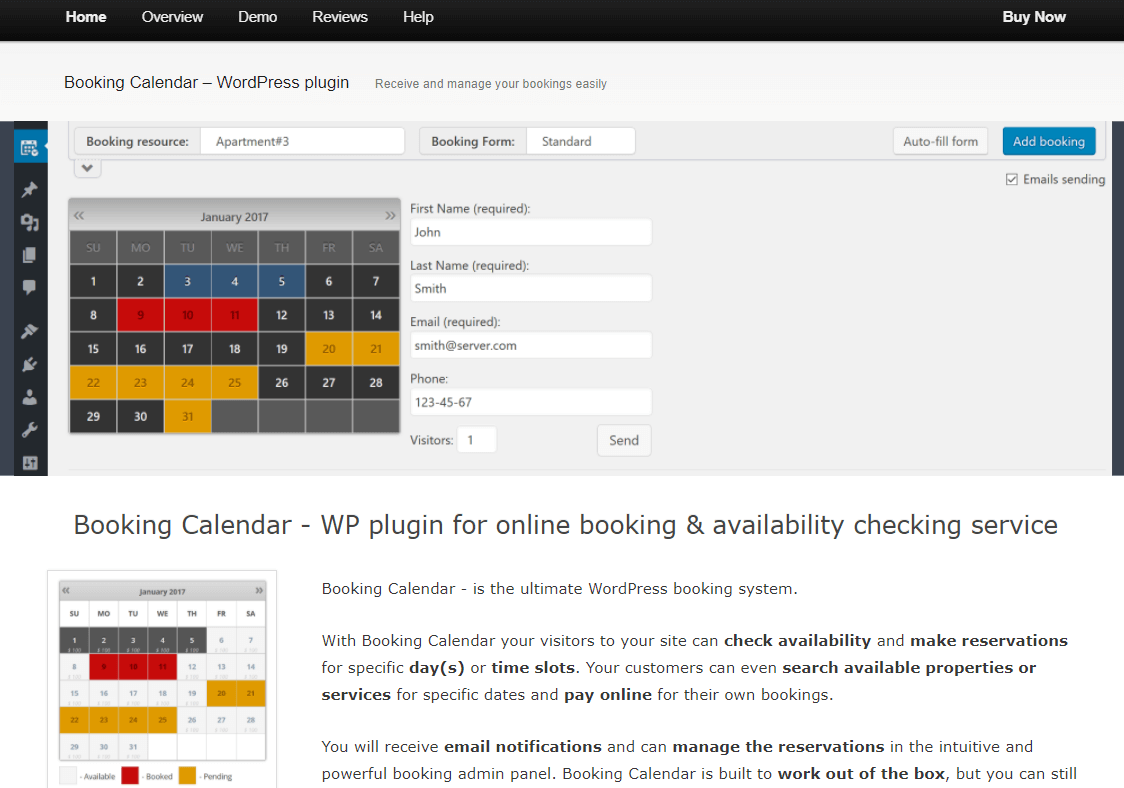
Task: Click booked date 10 in red
Action: (187, 315)
